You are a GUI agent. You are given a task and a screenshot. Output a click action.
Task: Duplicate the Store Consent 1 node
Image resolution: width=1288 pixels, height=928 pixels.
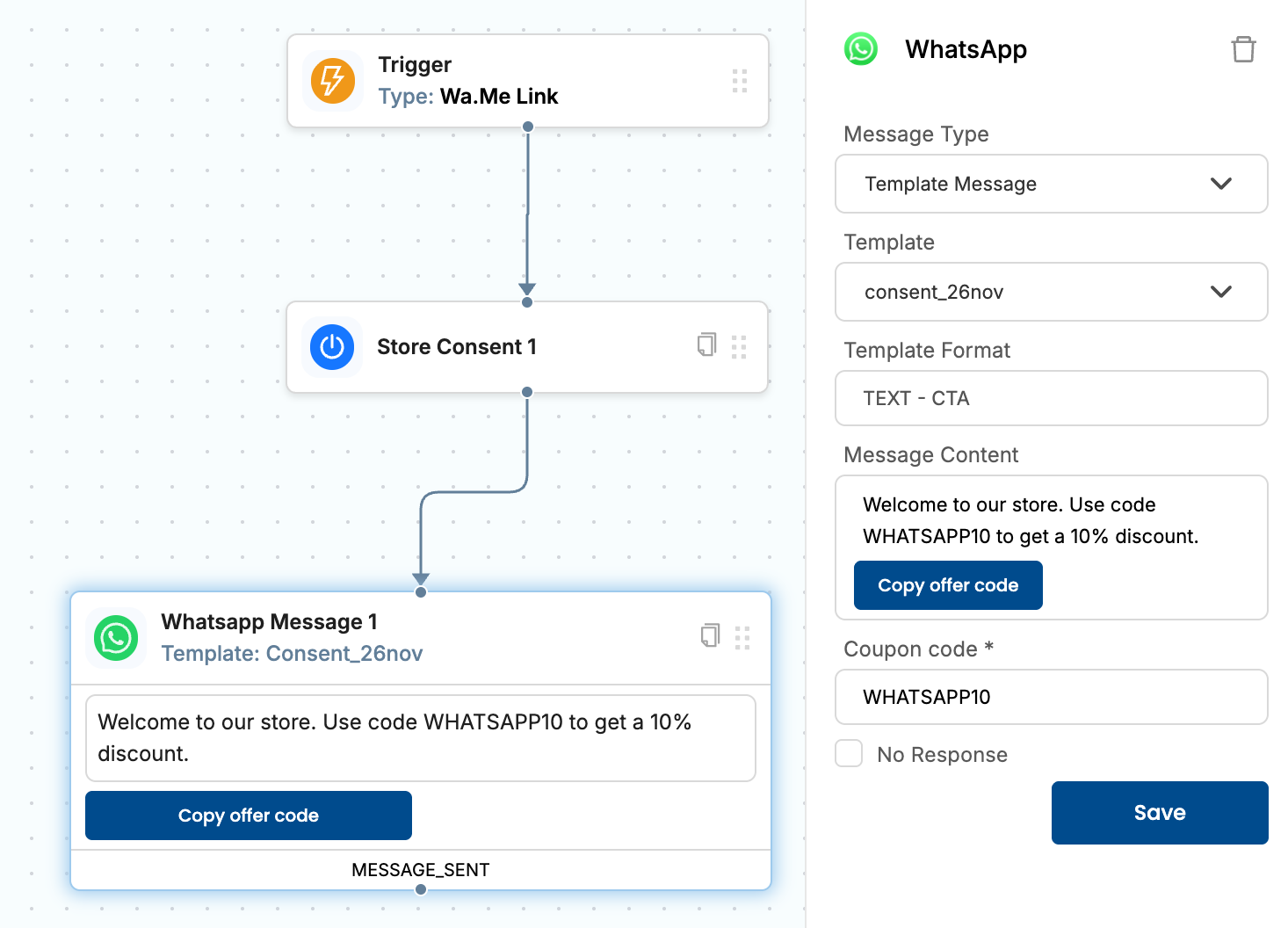pyautogui.click(x=706, y=344)
